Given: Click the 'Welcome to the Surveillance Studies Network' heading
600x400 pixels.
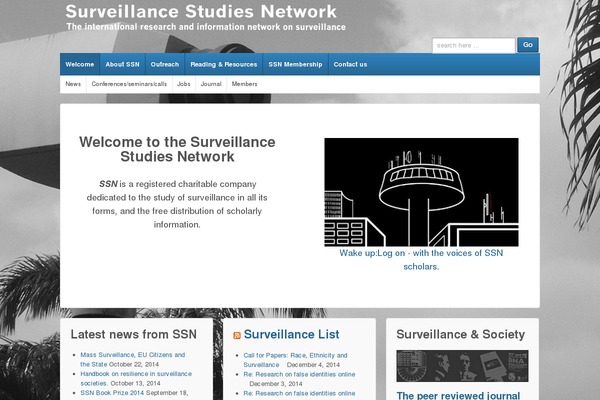Looking at the screenshot, I should pyautogui.click(x=177, y=149).
